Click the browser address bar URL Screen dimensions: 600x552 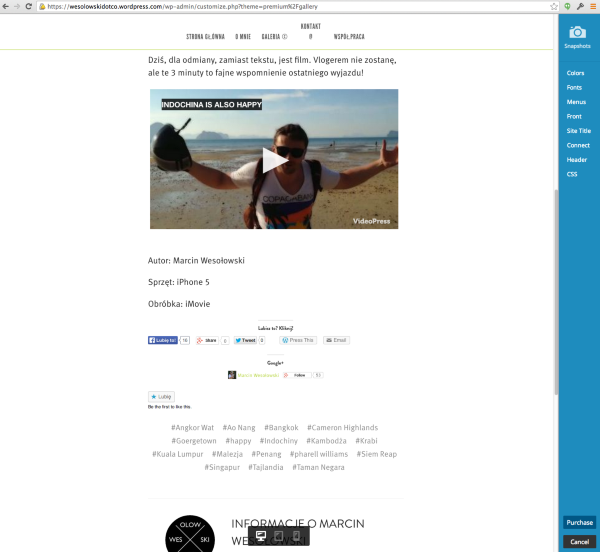291,7
